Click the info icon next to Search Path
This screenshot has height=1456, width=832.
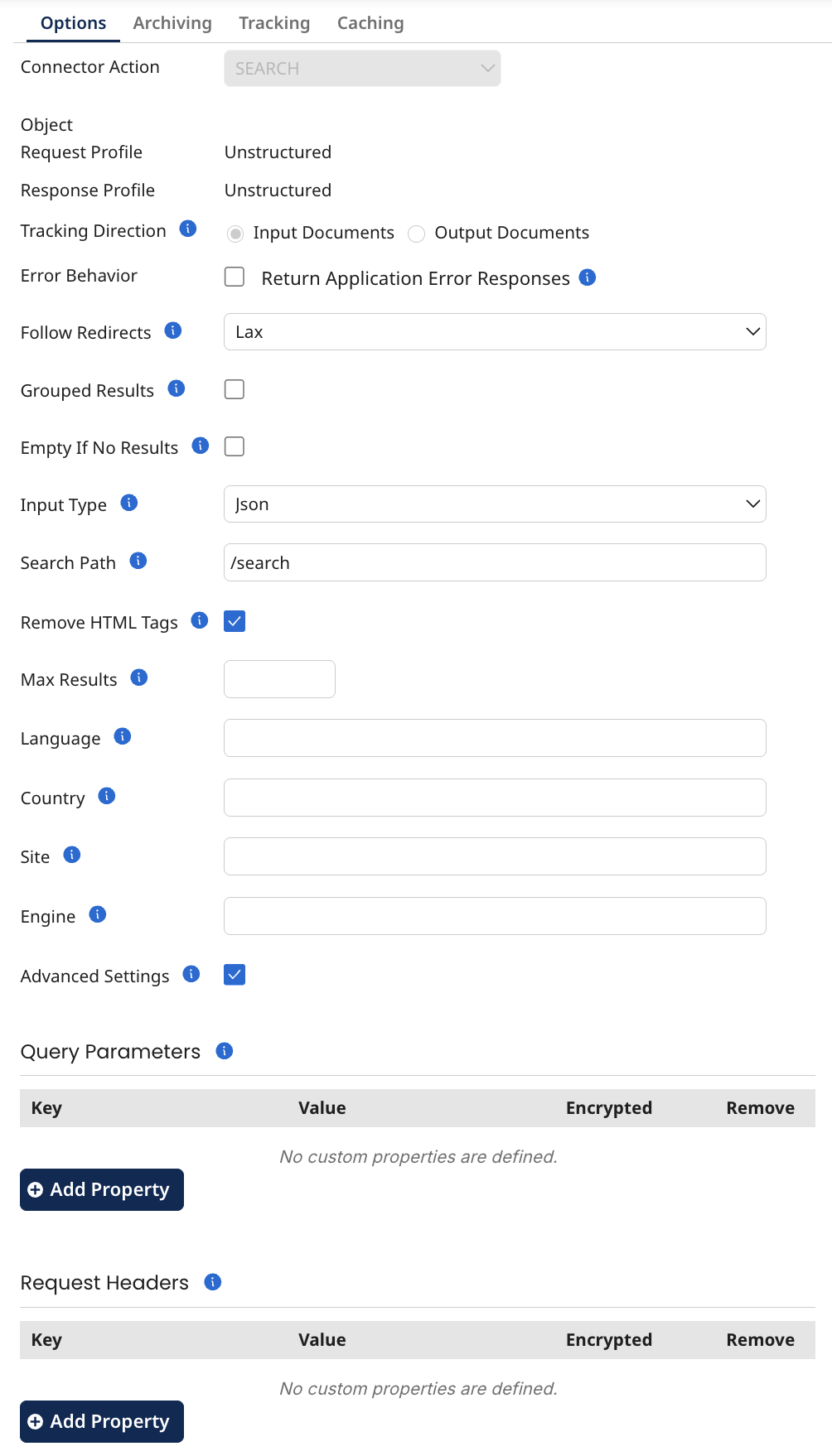coord(138,561)
